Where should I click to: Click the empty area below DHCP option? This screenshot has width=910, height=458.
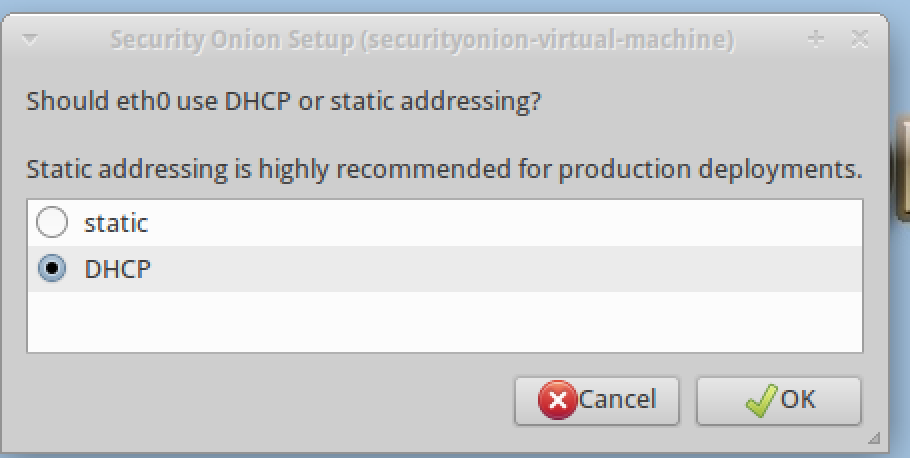(x=444, y=321)
